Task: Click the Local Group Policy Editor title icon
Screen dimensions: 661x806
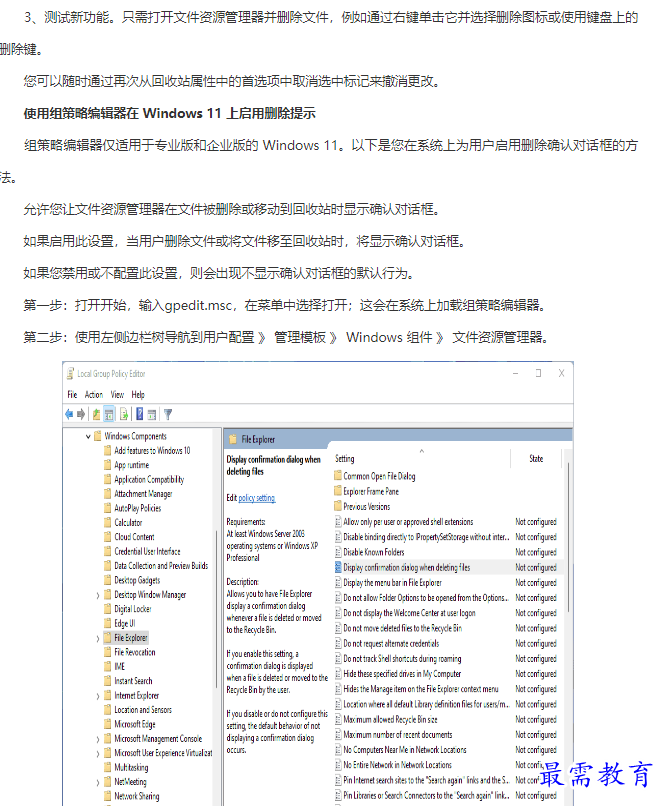Action: 70,374
